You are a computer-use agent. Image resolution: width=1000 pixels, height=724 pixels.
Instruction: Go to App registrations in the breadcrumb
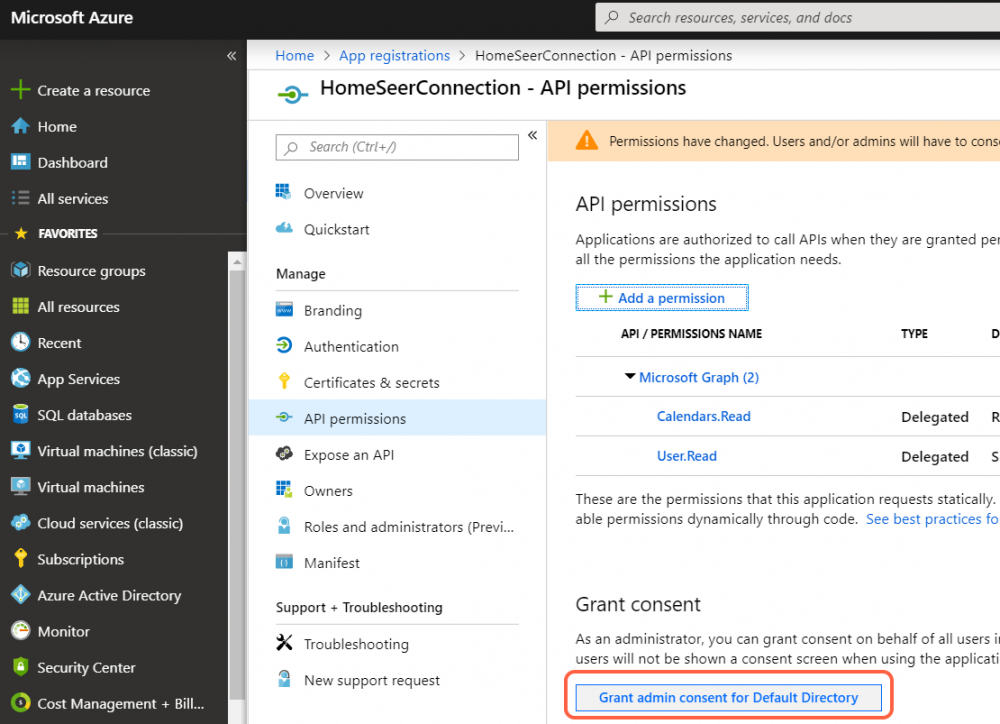click(x=394, y=56)
